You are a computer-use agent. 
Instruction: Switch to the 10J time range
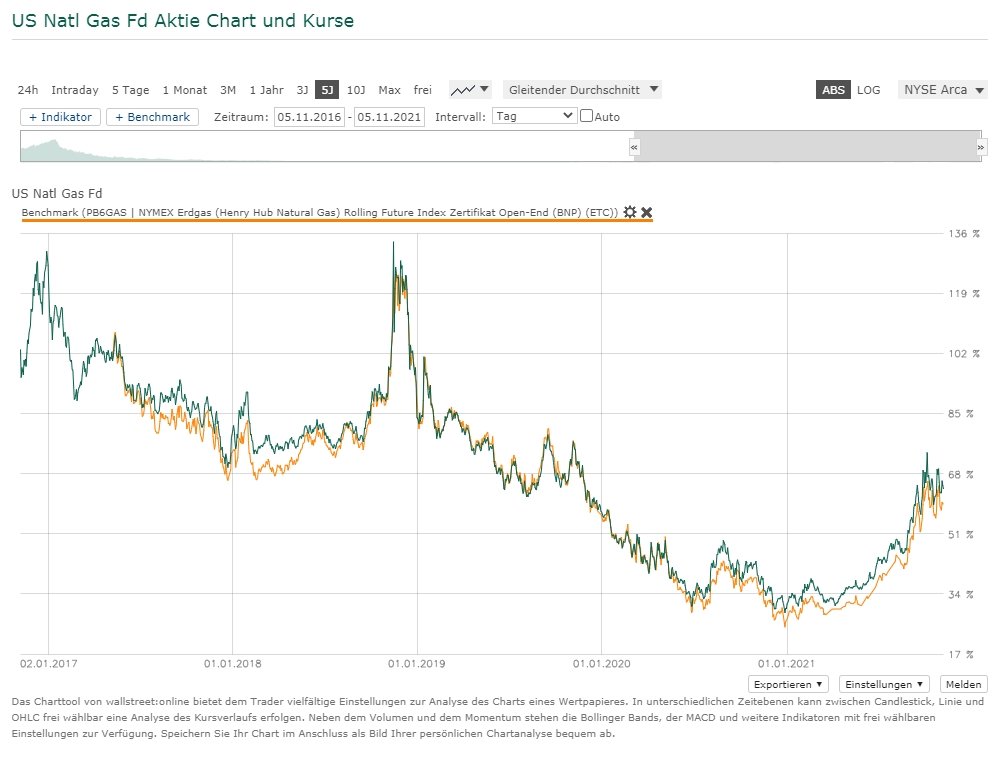point(356,90)
